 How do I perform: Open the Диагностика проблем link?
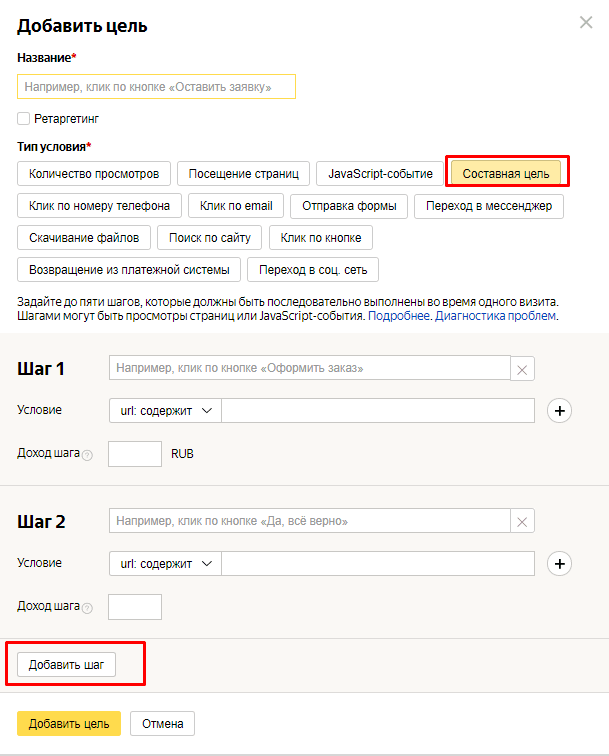pos(495,316)
